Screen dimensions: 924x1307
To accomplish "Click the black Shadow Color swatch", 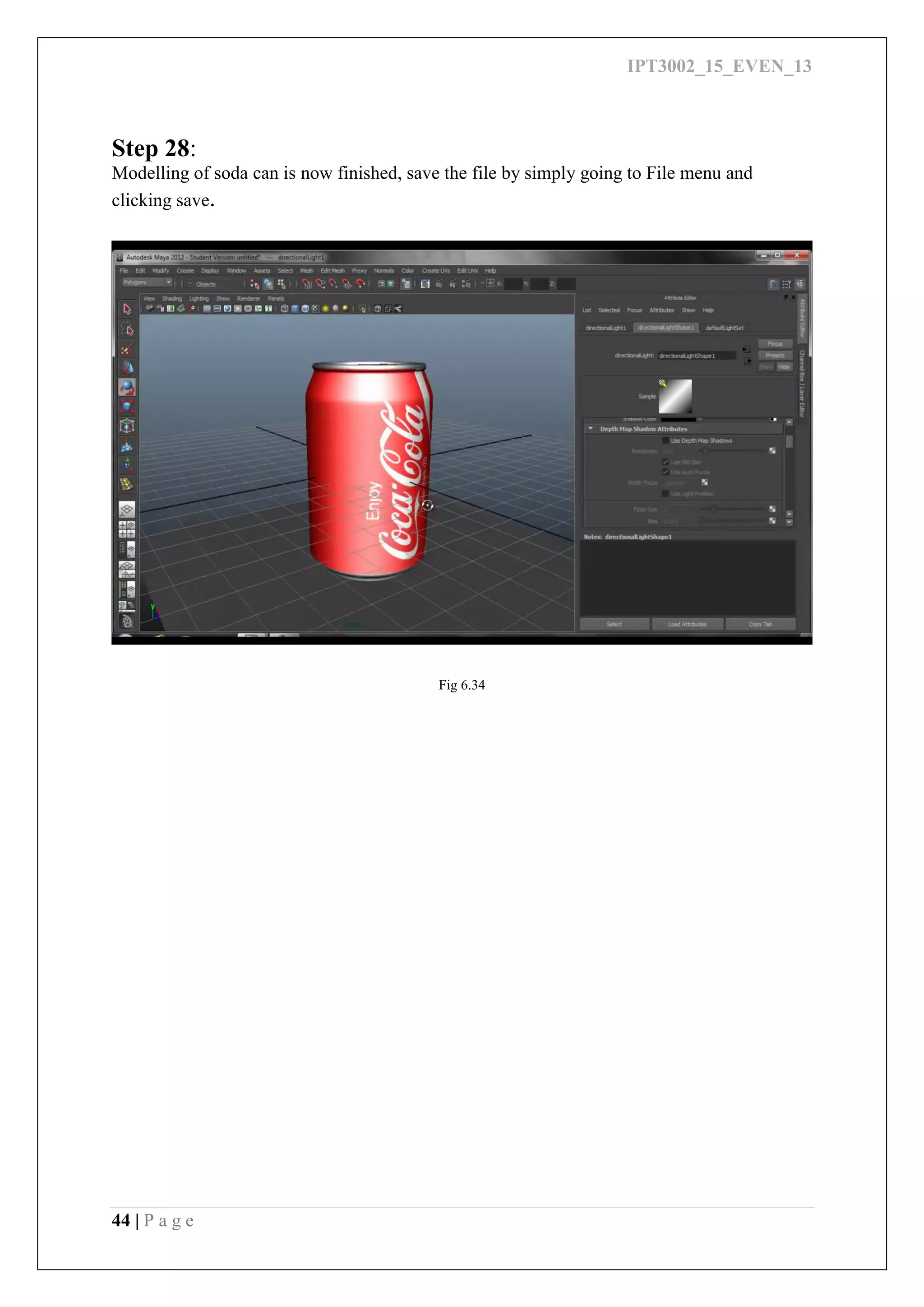I will click(678, 420).
